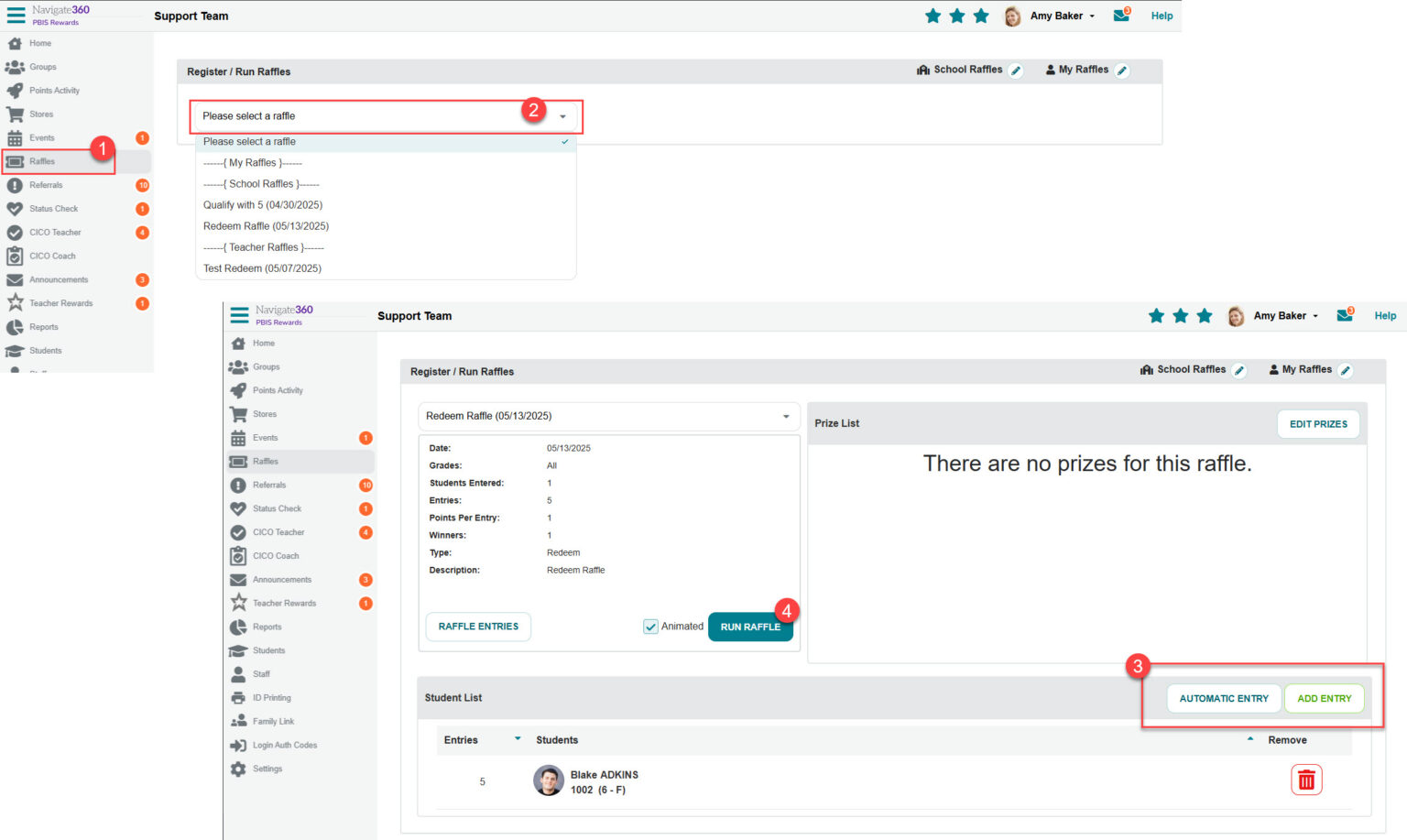Toggle the Animated checkbox
1407x840 pixels.
click(x=650, y=627)
